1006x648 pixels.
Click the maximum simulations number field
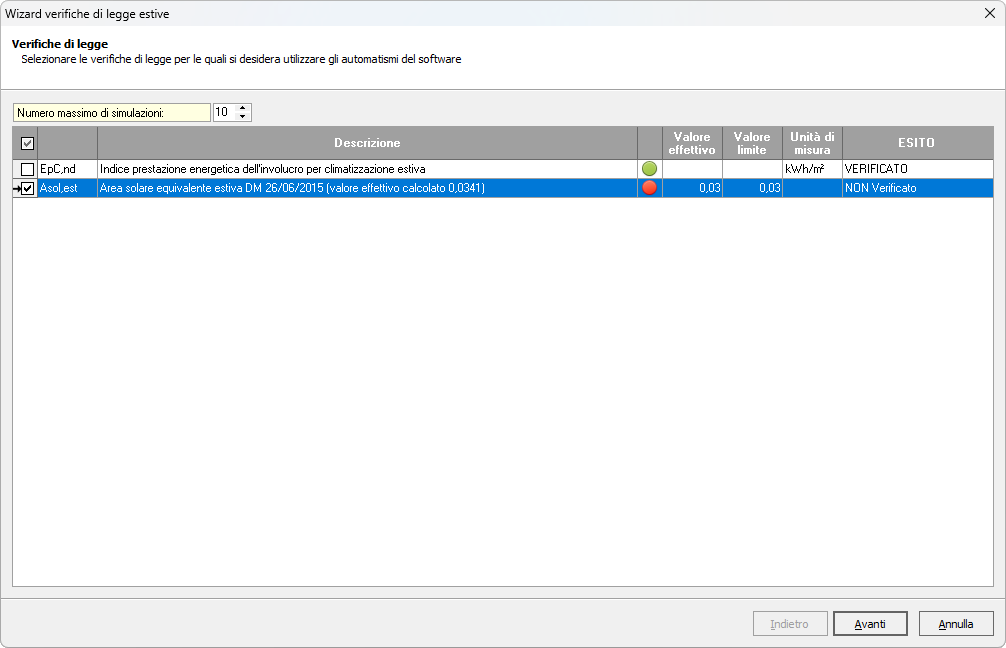(224, 113)
